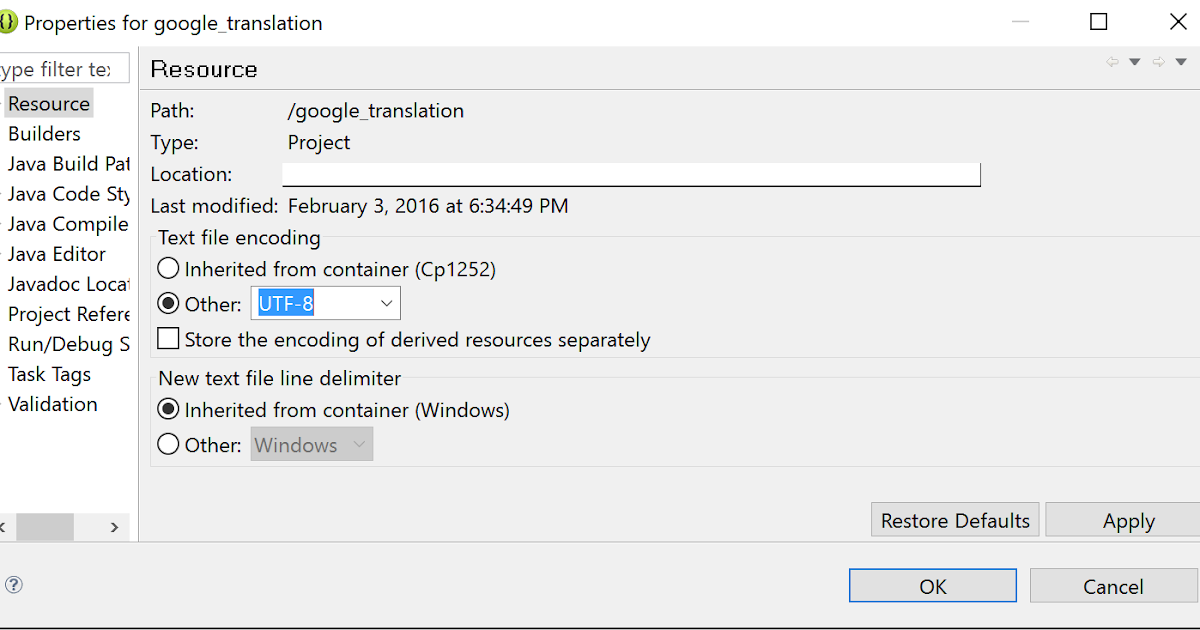
Task: Open the forward history dropdown arrow
Action: 1182,62
